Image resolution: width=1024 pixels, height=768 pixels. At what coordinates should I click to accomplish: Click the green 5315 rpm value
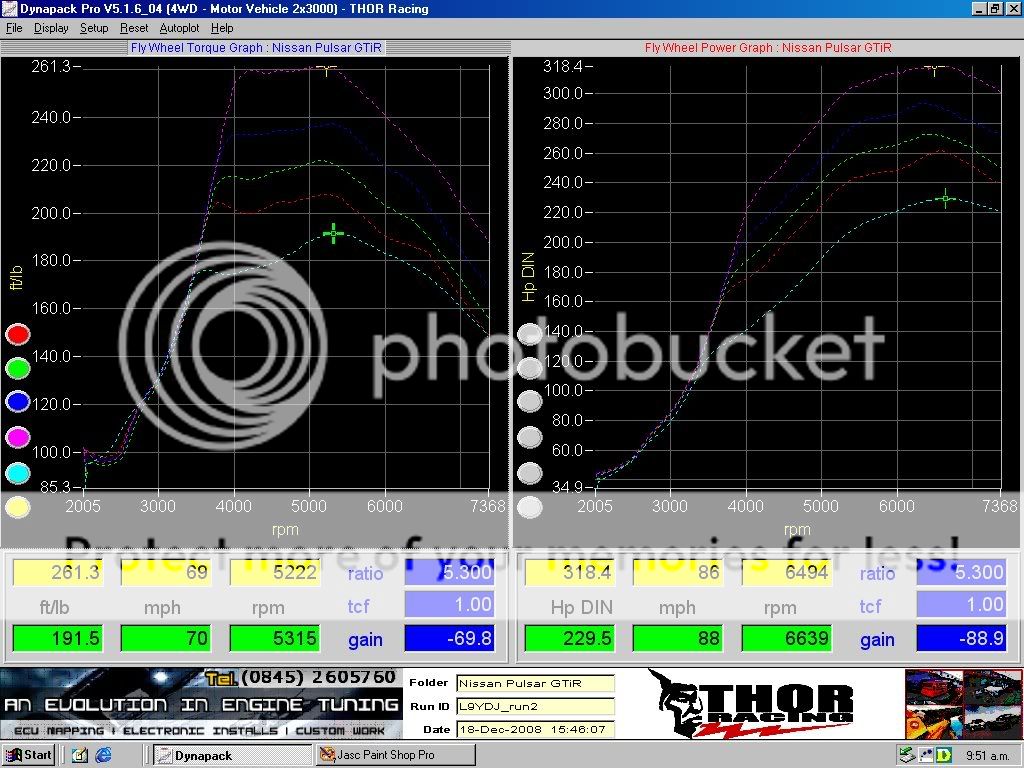click(x=276, y=638)
